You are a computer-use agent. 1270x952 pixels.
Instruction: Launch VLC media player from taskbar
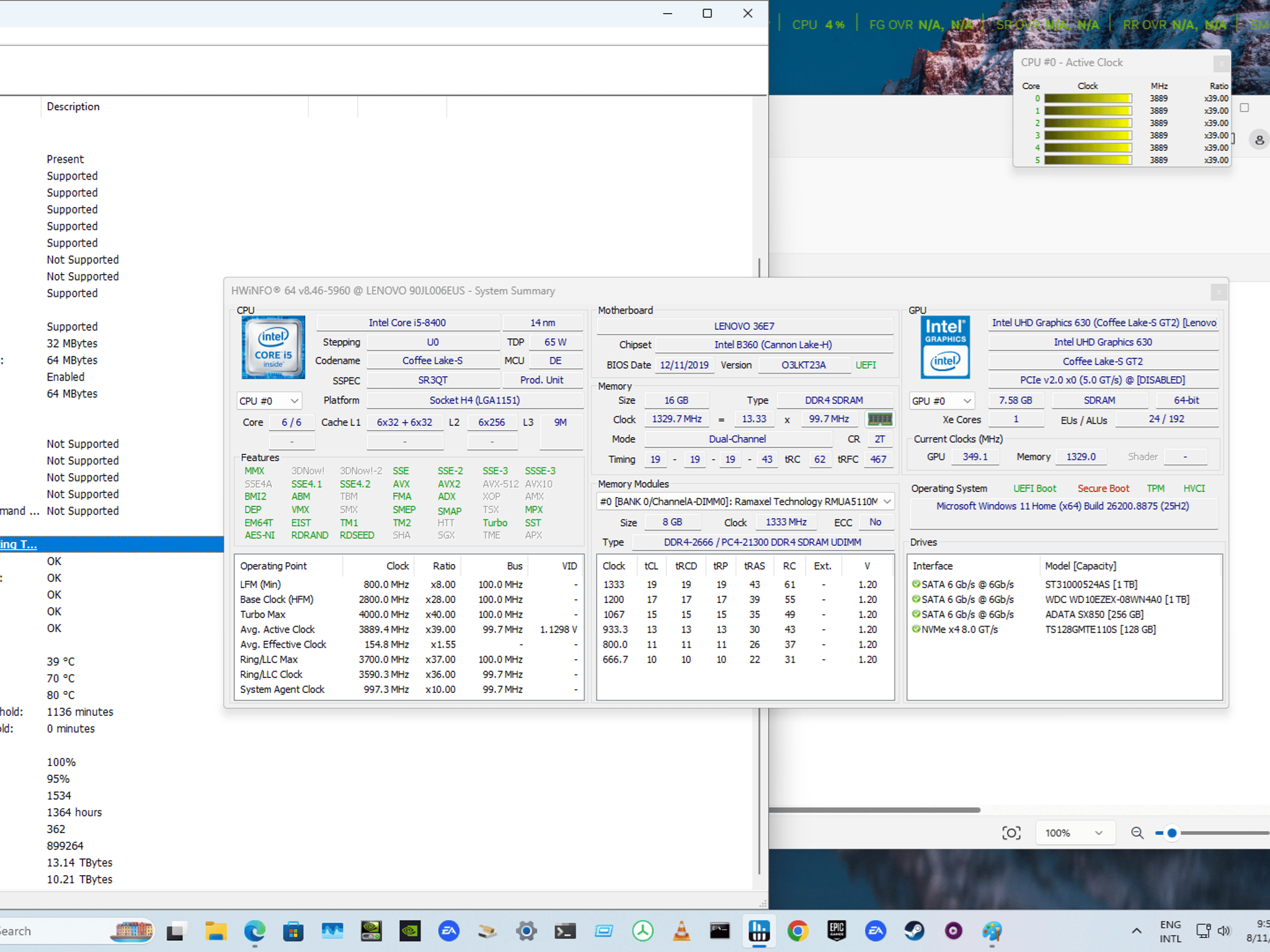(x=682, y=931)
